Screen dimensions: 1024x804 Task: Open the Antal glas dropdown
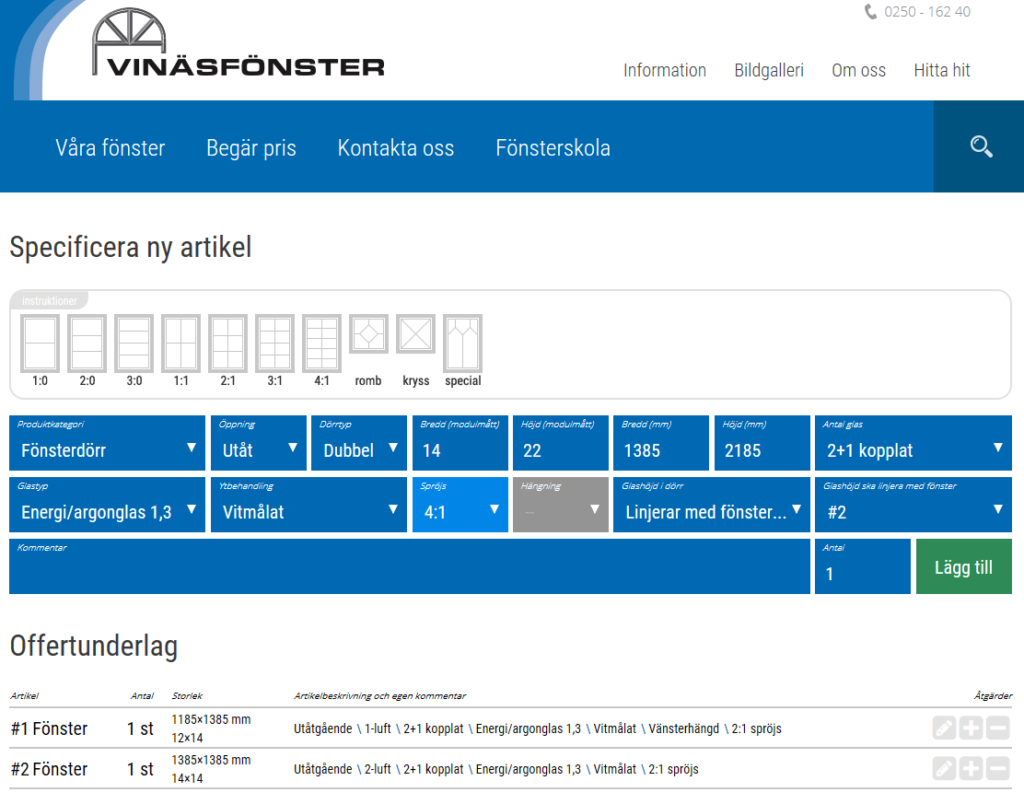pos(913,443)
